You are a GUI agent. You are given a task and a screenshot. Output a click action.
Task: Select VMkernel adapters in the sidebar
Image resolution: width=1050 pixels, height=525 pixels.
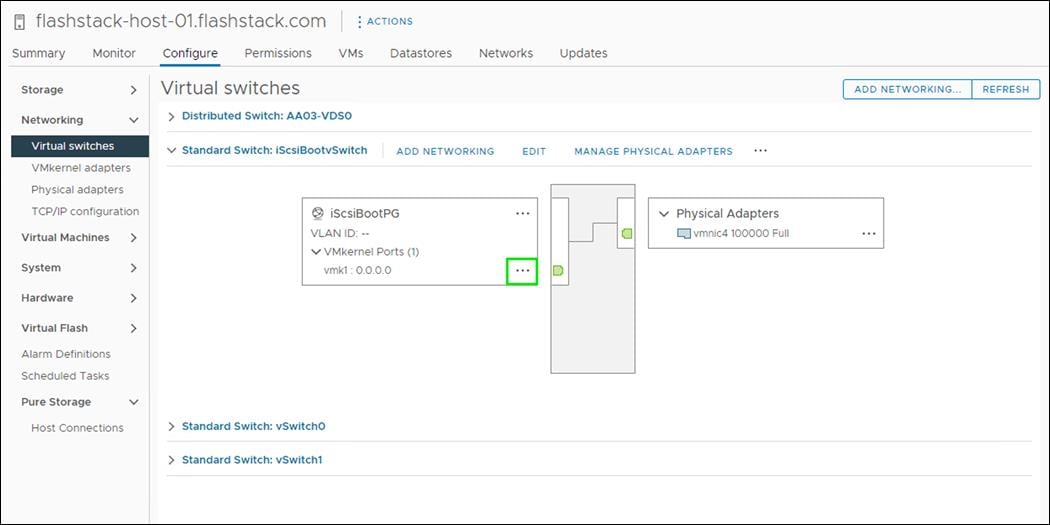[80, 168]
